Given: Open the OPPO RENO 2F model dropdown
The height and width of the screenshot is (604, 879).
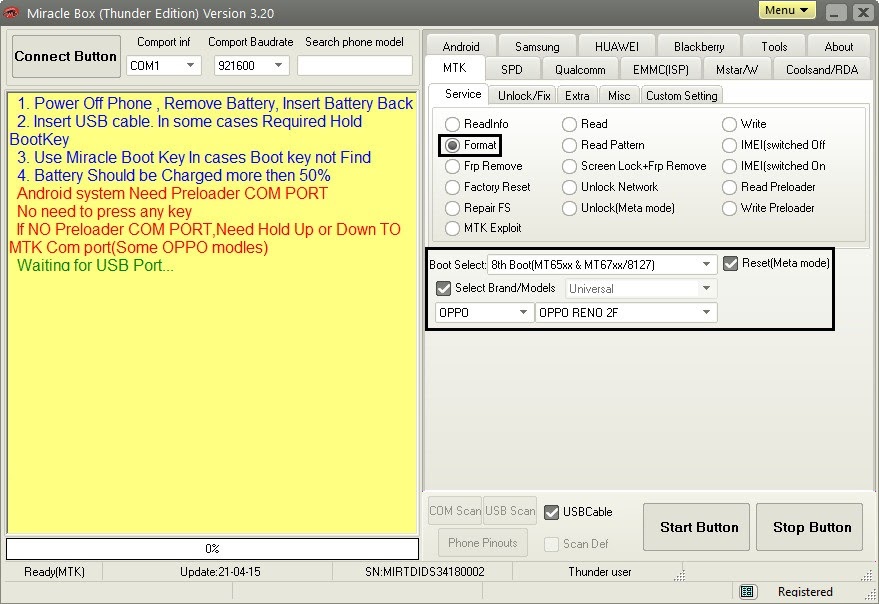Looking at the screenshot, I should click(626, 312).
